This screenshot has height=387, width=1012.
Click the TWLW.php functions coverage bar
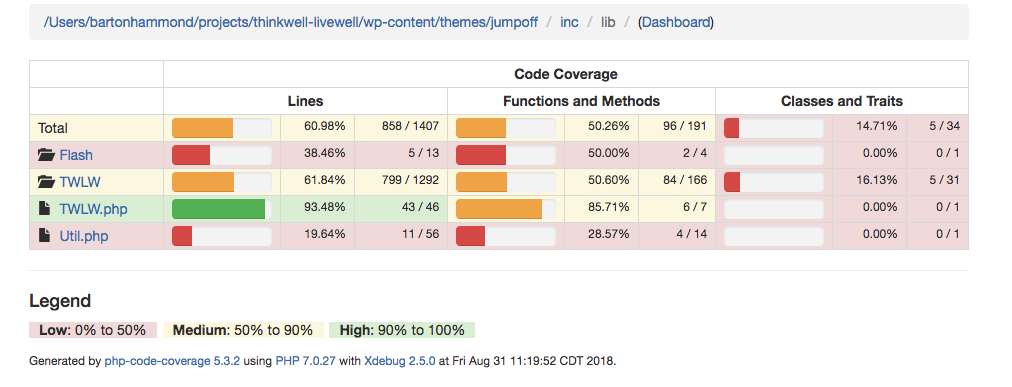point(505,209)
